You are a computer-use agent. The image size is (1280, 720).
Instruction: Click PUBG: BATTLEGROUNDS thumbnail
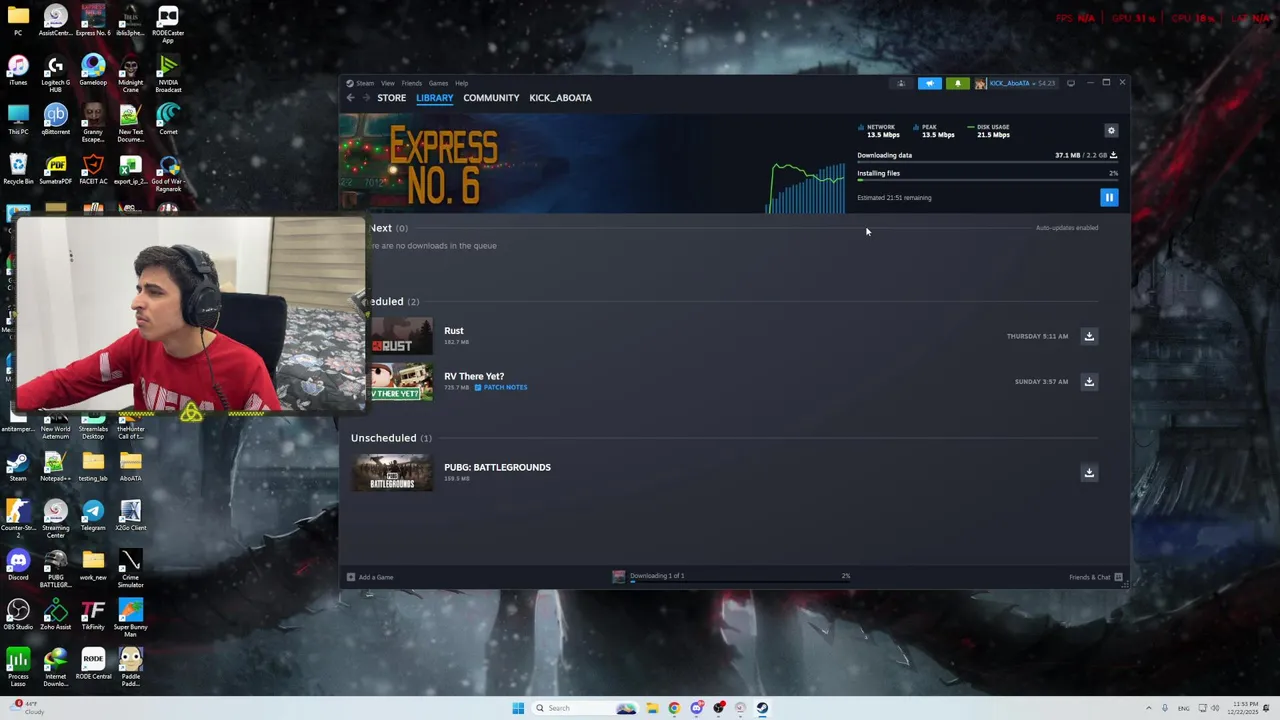pos(392,473)
